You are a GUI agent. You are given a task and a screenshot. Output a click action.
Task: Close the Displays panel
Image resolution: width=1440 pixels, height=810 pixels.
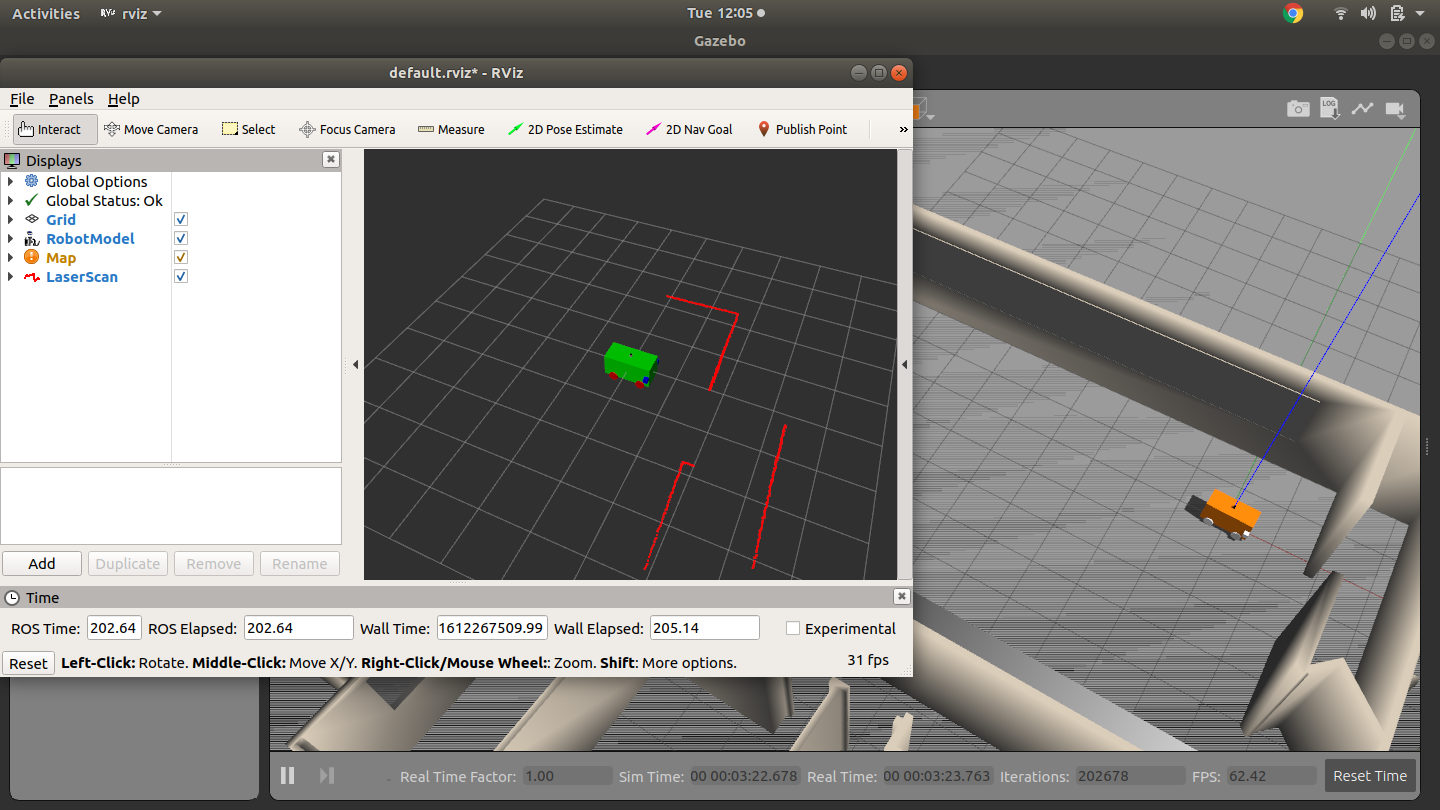pyautogui.click(x=331, y=159)
